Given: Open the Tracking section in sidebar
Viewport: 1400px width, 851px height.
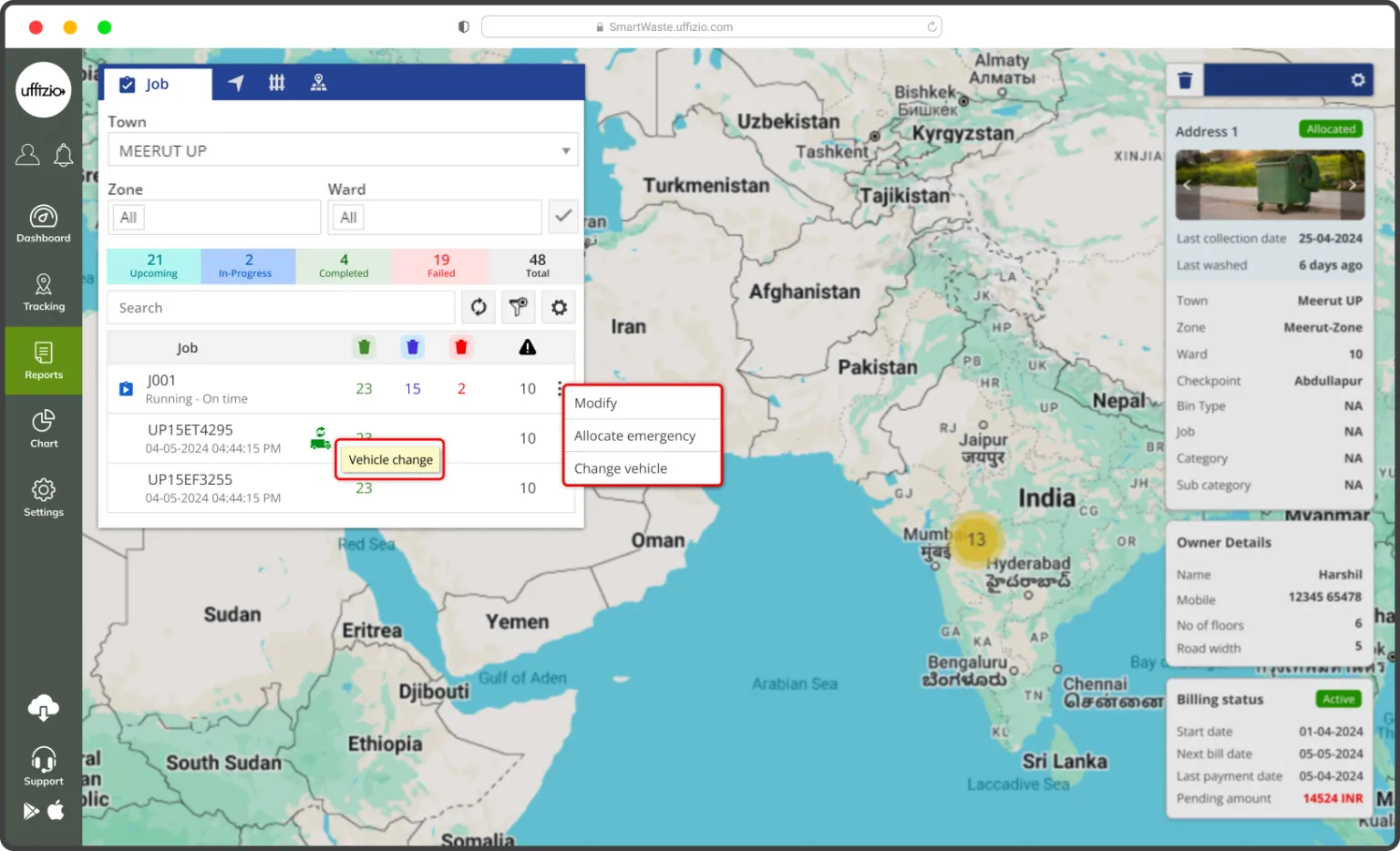Looking at the screenshot, I should (x=43, y=292).
